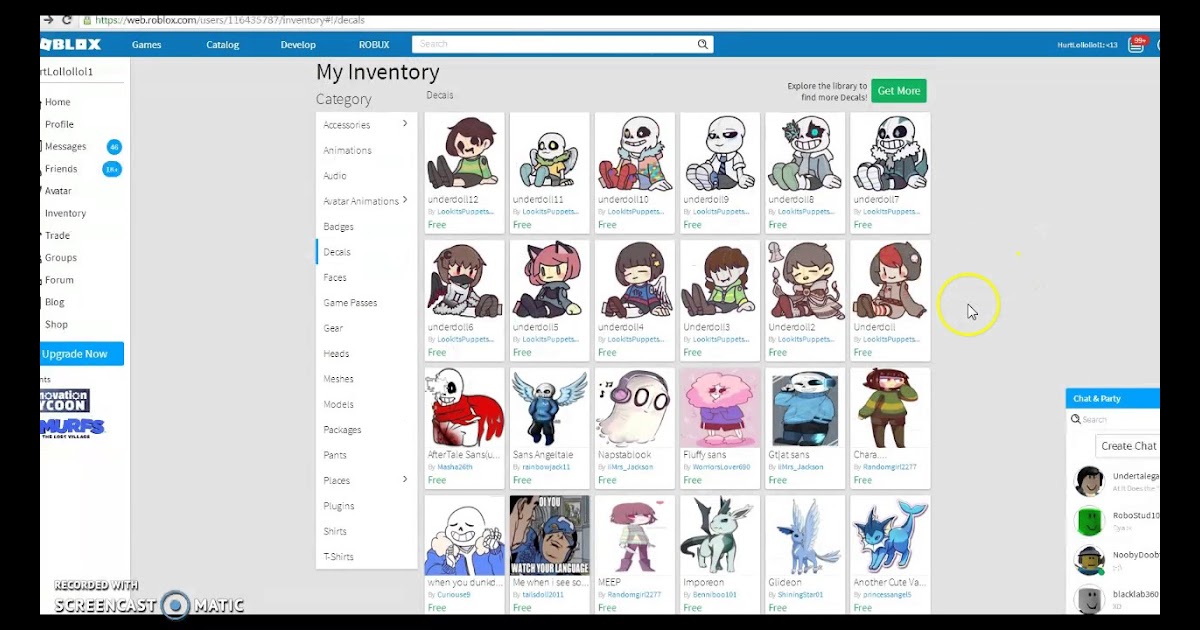This screenshot has width=1200, height=630.
Task: Click the search magnifier icon
Action: [x=703, y=44]
